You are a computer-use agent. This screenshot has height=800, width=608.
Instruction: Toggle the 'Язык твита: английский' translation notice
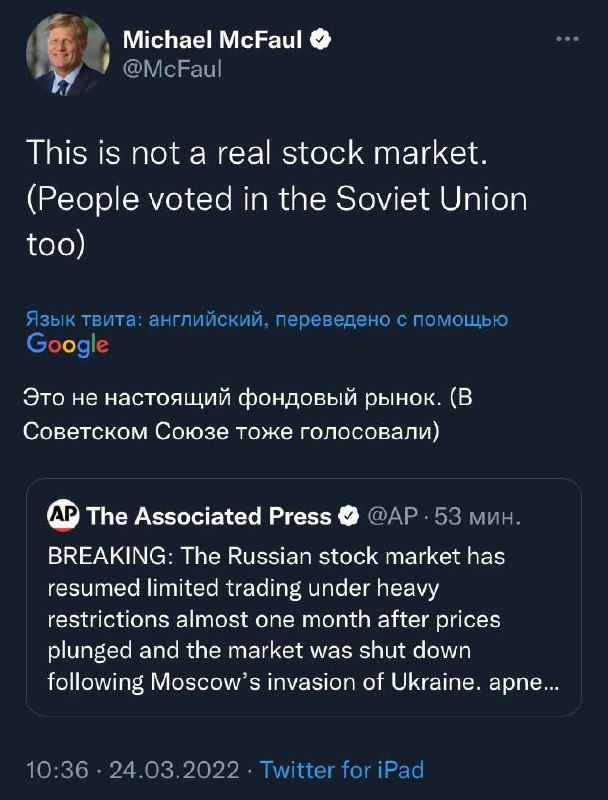(267, 319)
